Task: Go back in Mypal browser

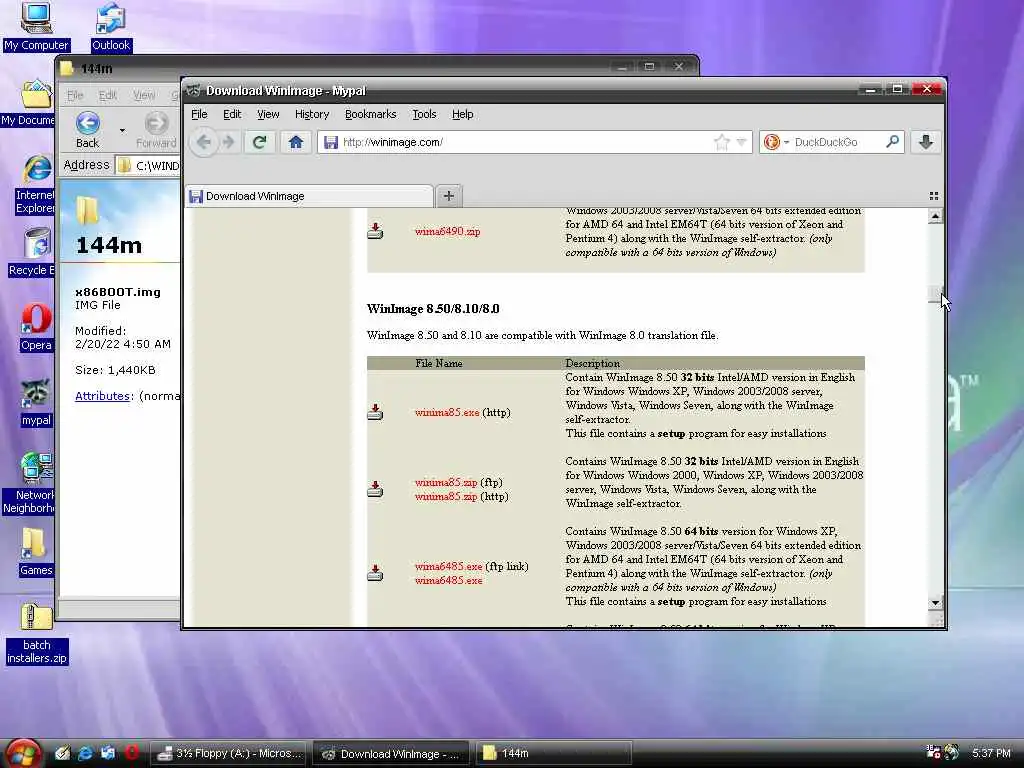Action: (204, 142)
